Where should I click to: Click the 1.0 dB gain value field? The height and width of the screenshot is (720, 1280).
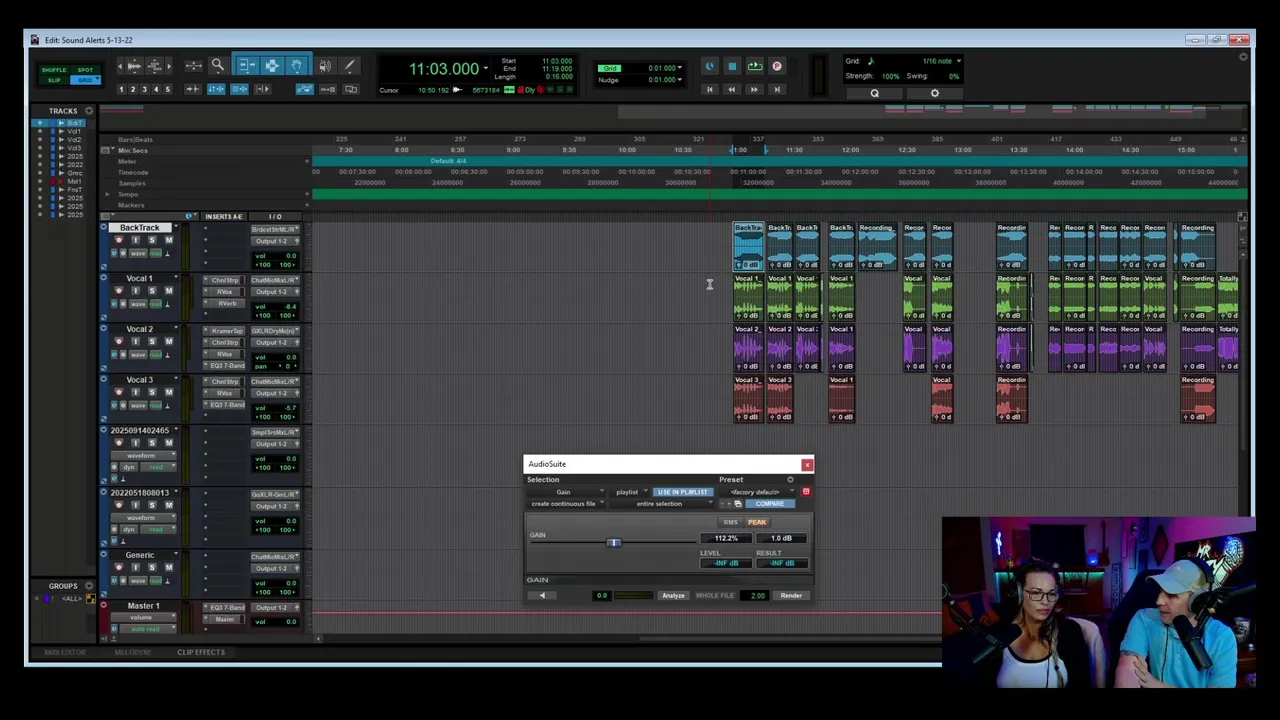[781, 539]
